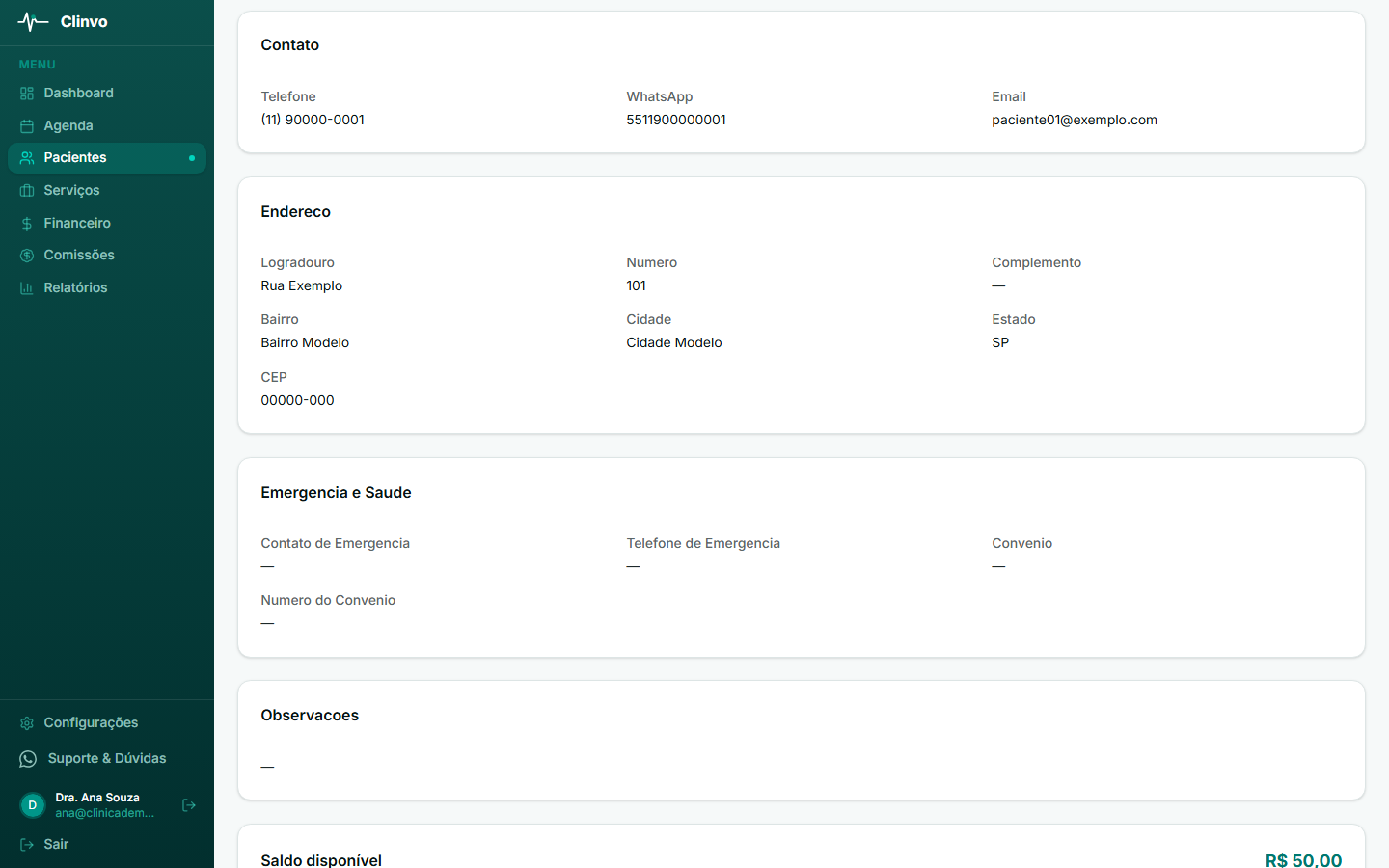Click the Contato section heading

click(290, 45)
